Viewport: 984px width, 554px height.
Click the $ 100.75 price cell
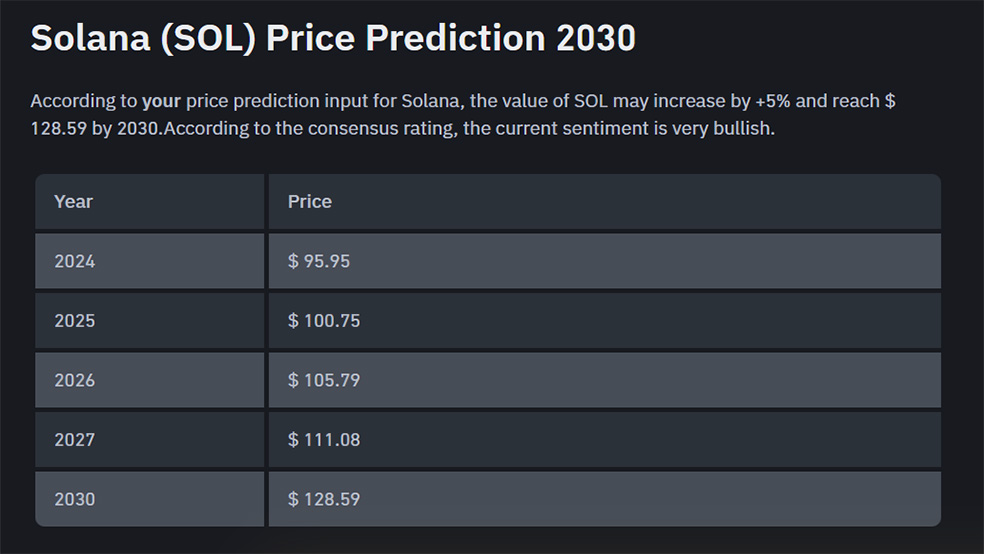point(605,321)
